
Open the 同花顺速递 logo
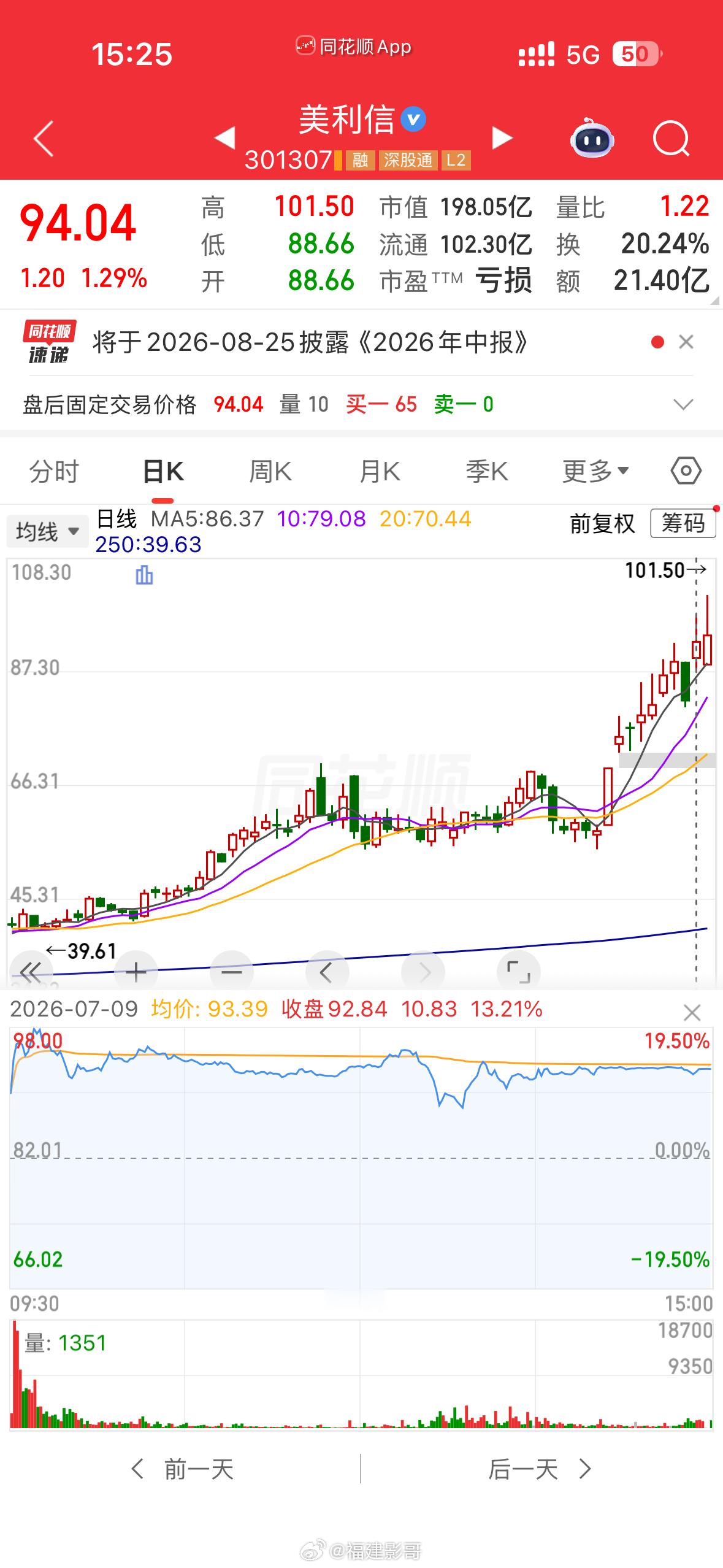coord(49,342)
